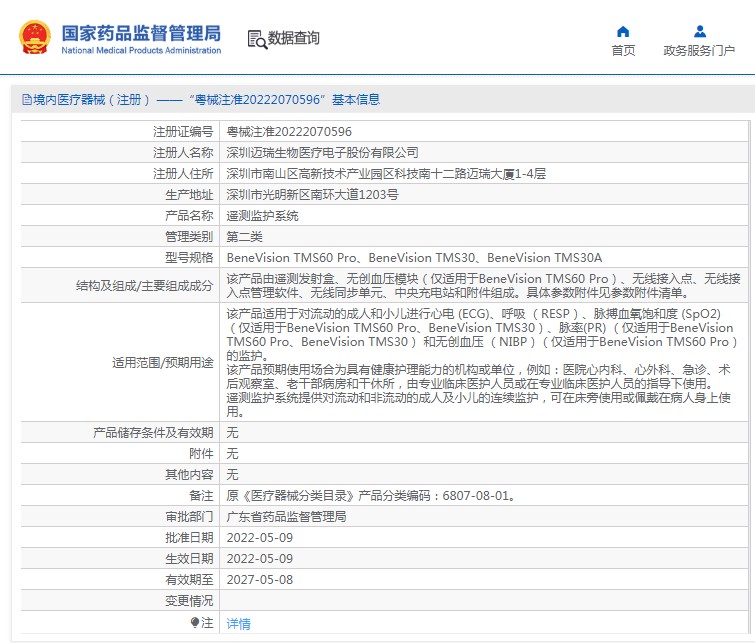Image resolution: width=755 pixels, height=643 pixels.
Task: Click the national emblem logo
Action: 35,38
